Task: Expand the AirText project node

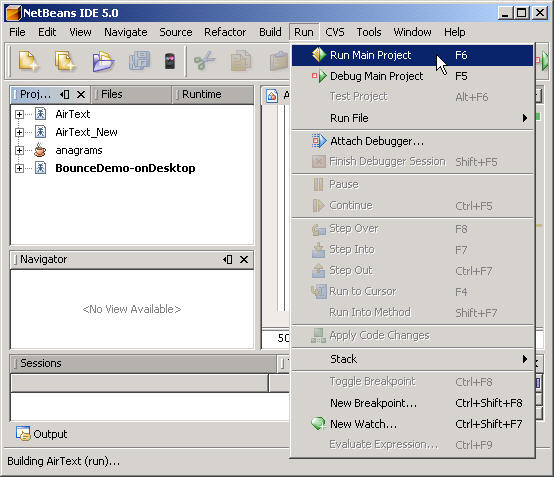Action: tap(19, 114)
